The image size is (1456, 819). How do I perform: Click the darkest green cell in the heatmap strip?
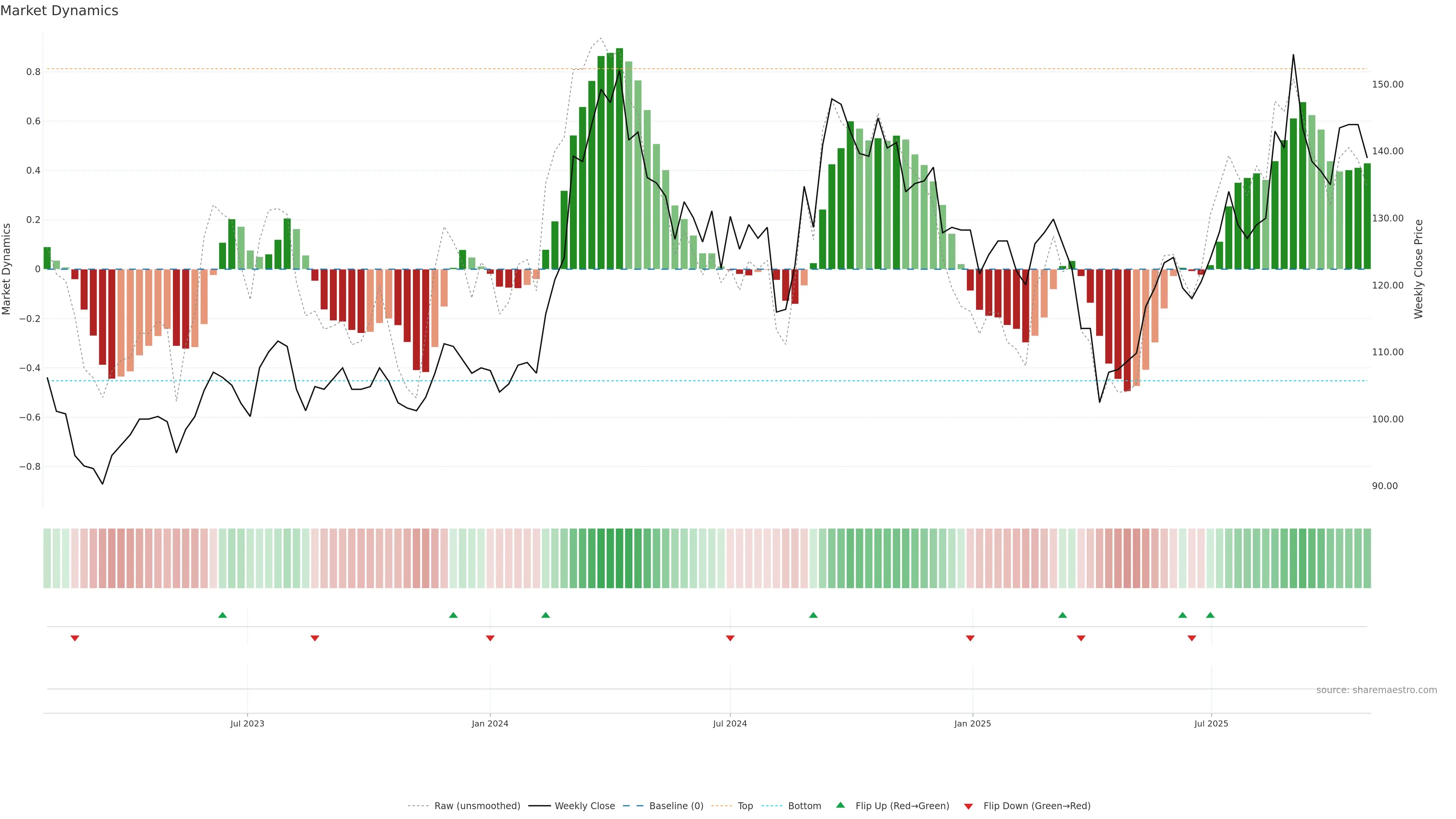[620, 559]
